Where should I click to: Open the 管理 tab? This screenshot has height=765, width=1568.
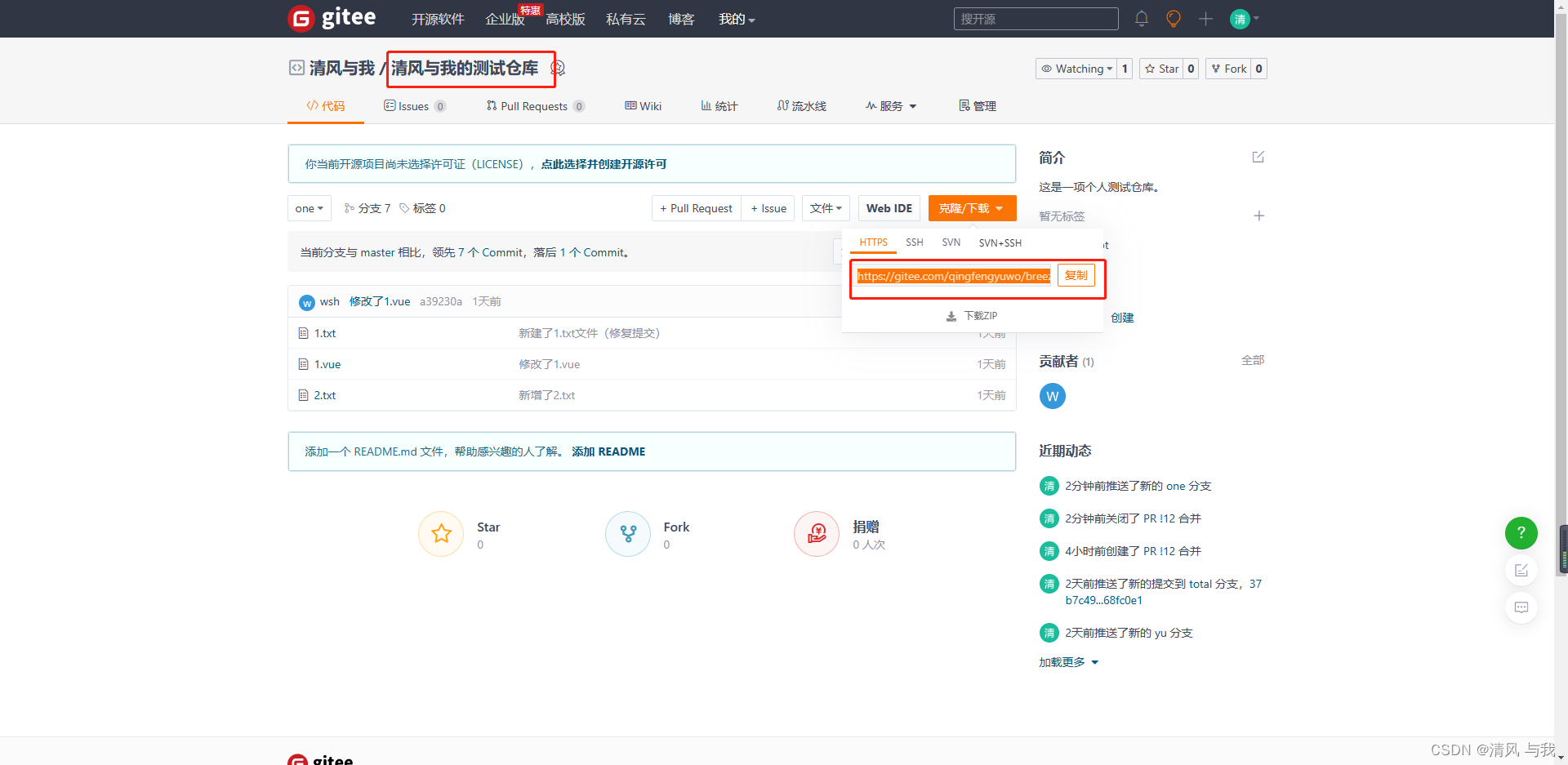click(977, 106)
